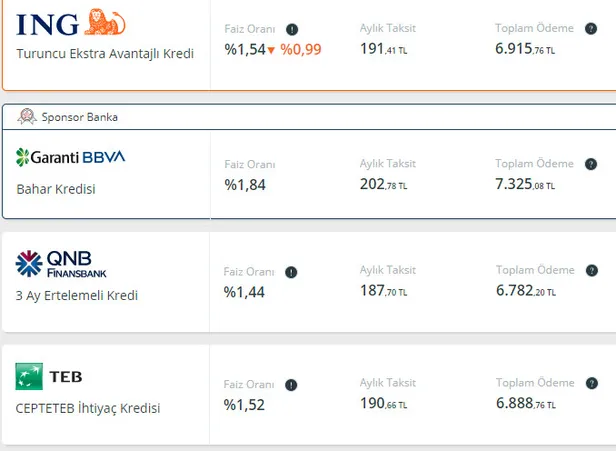
Task: Open Faiz Oranı info icon for TEB
Action: click(292, 384)
